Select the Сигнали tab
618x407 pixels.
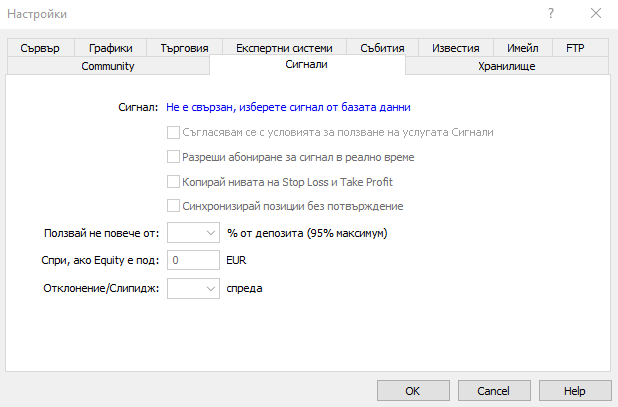[x=307, y=64]
